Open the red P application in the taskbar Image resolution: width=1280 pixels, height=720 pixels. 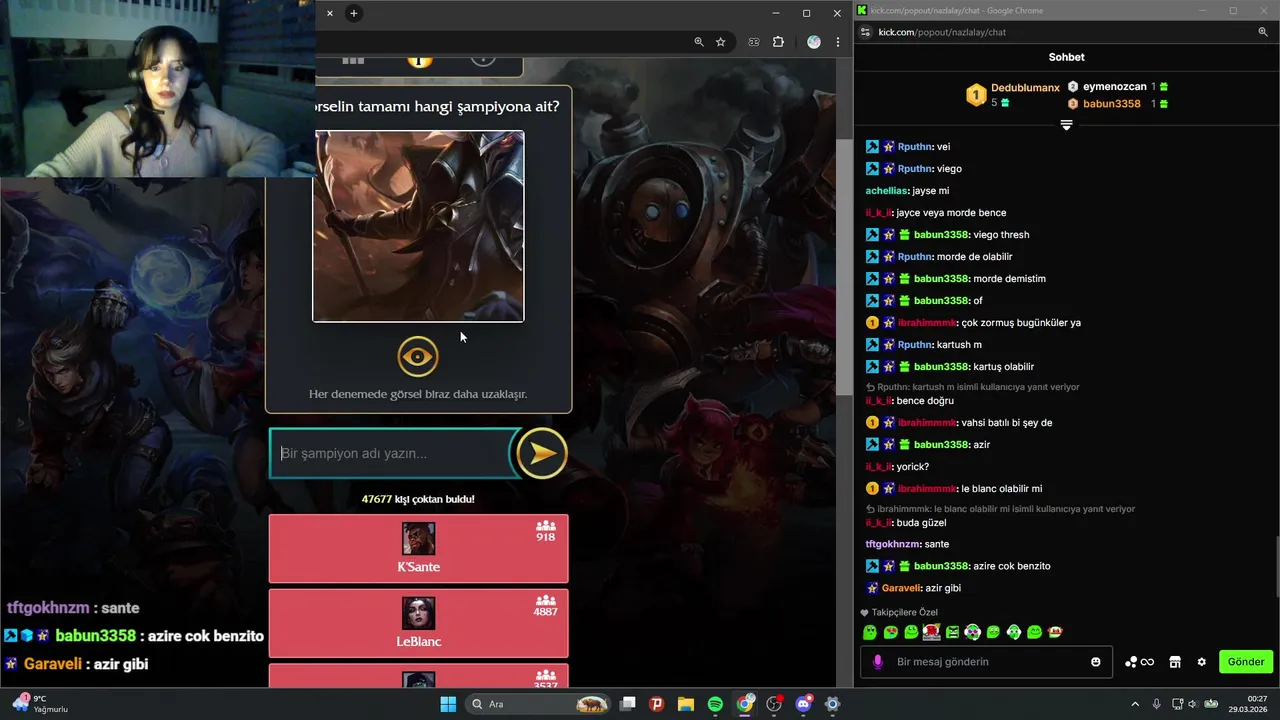[657, 704]
